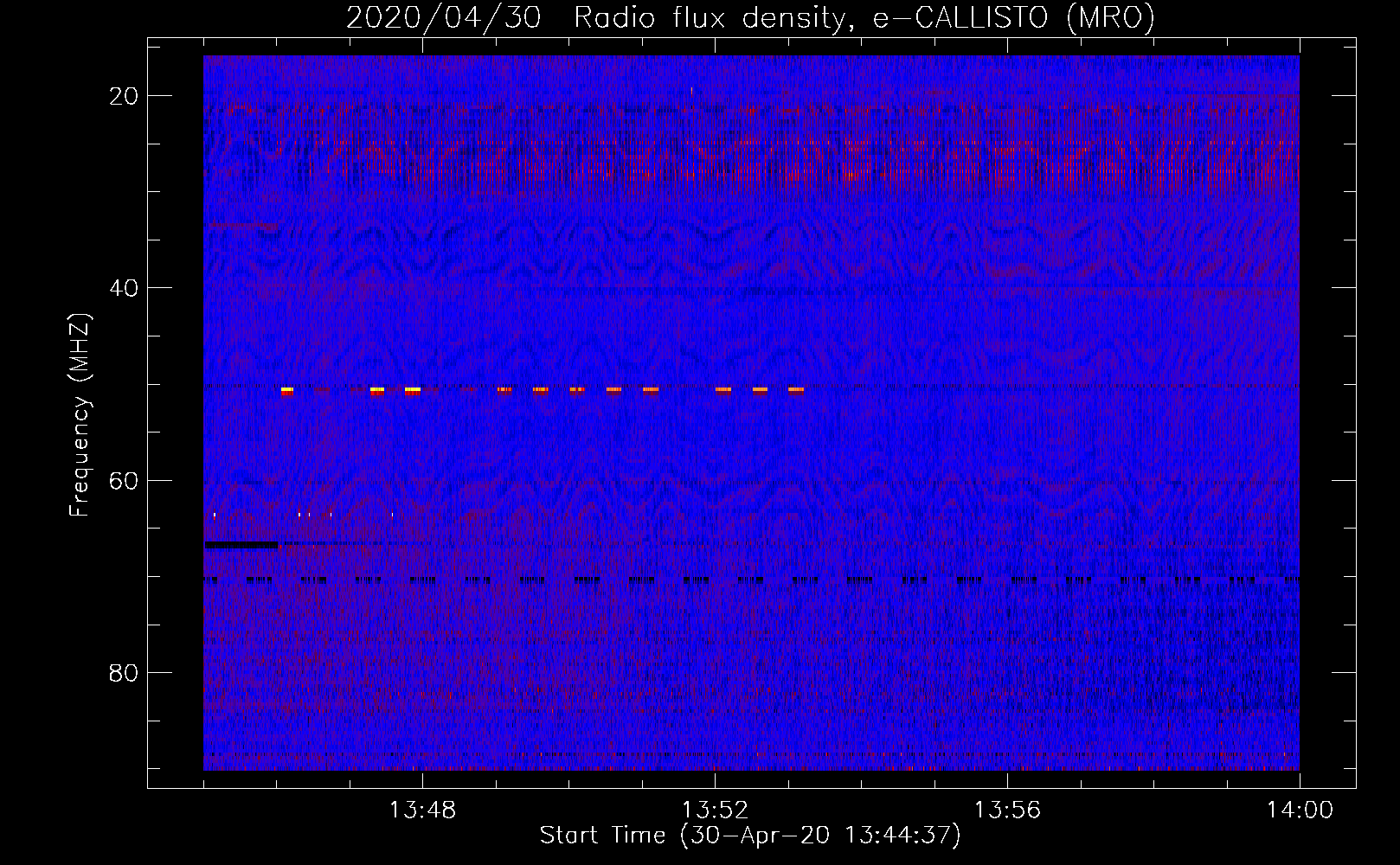Click the 13:56 time tick label
1400x865 pixels.
tap(1007, 811)
